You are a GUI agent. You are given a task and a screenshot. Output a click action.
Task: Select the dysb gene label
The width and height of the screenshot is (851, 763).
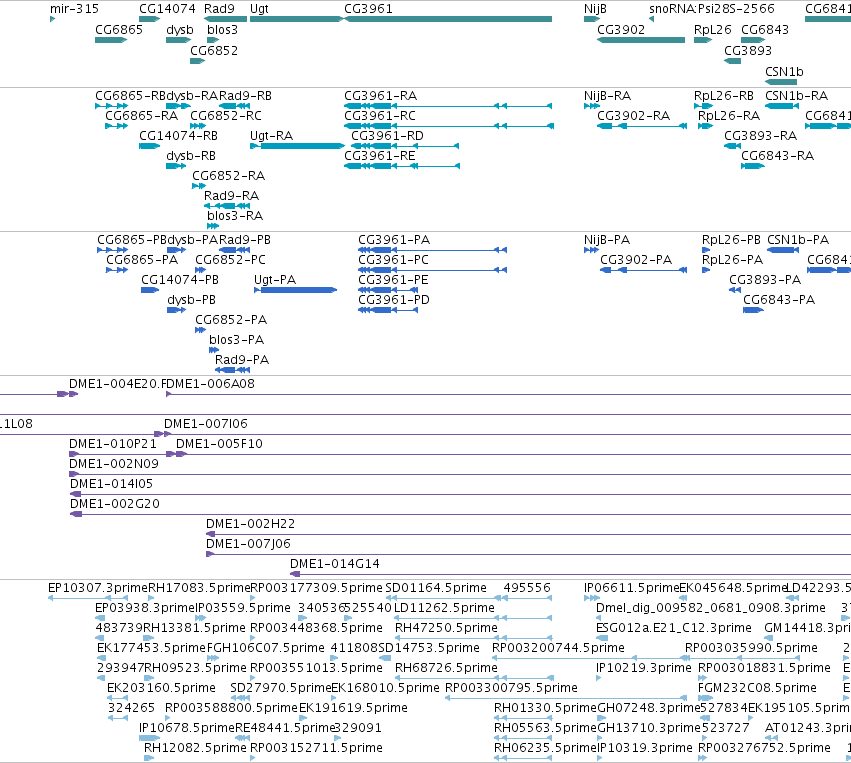(180, 29)
